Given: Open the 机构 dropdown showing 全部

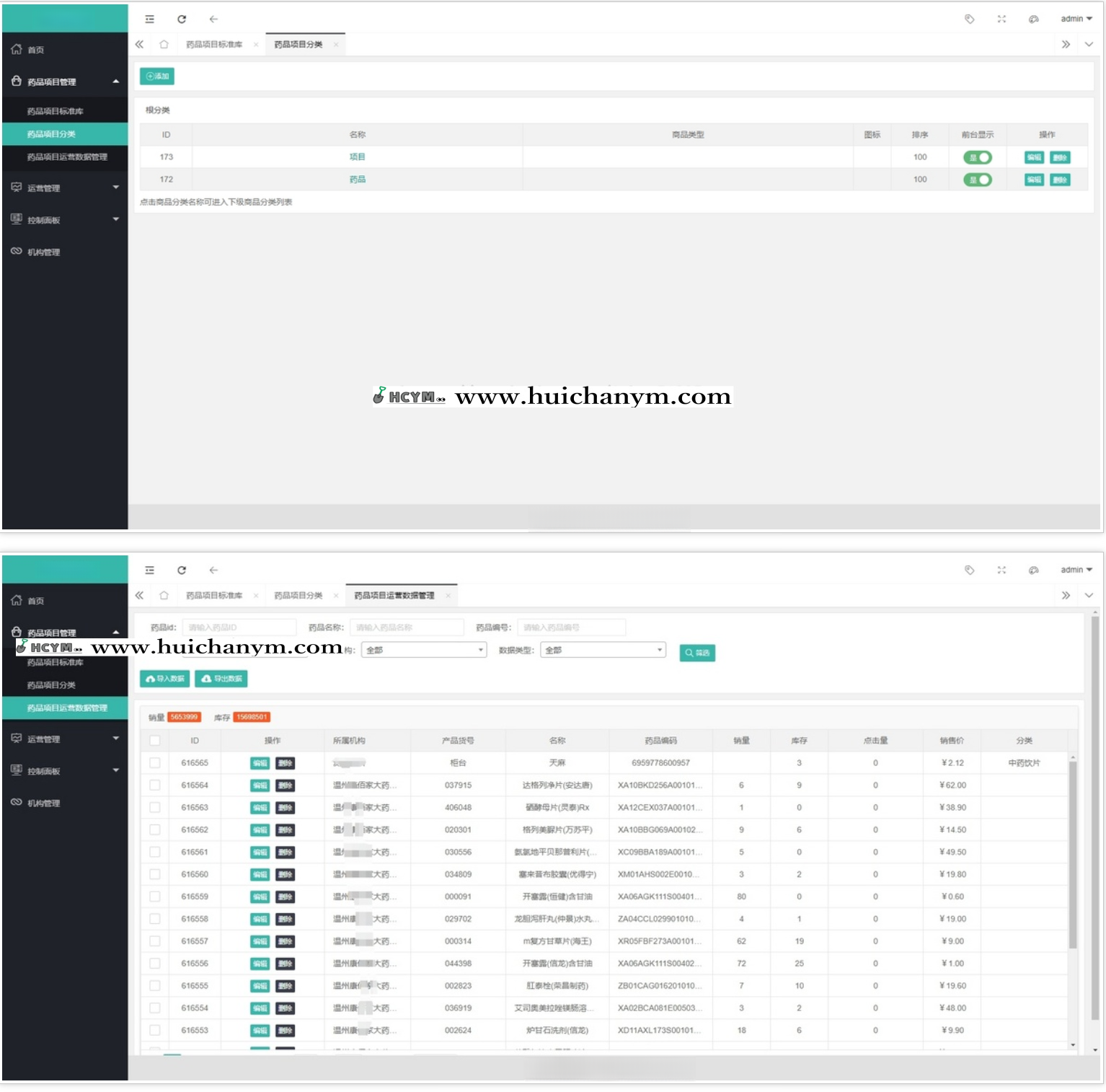Looking at the screenshot, I should (x=424, y=650).
